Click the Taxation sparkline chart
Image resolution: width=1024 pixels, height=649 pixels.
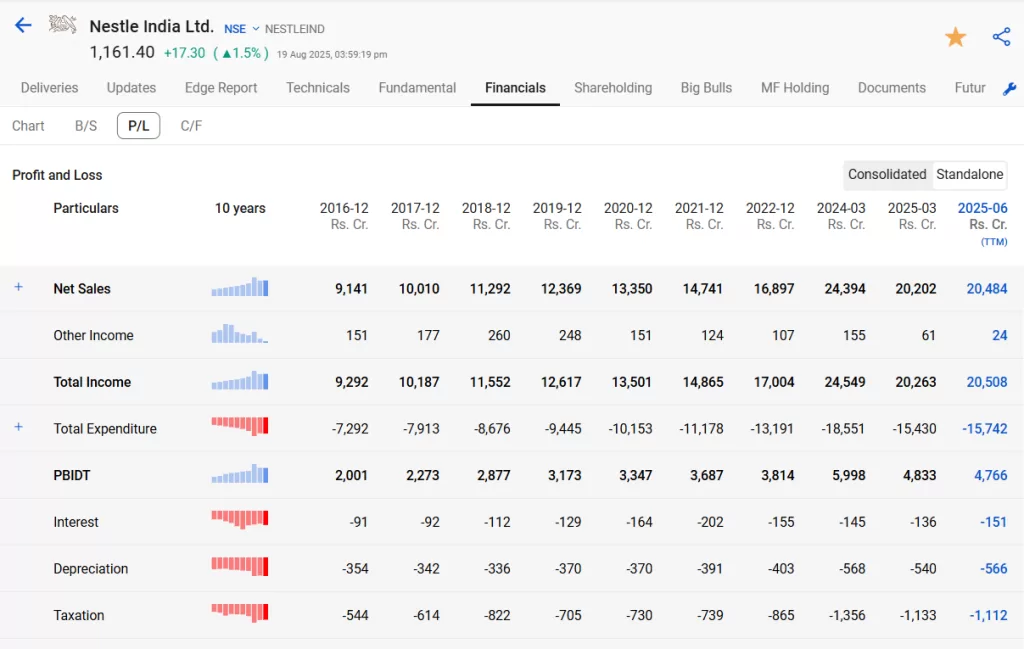tap(240, 612)
